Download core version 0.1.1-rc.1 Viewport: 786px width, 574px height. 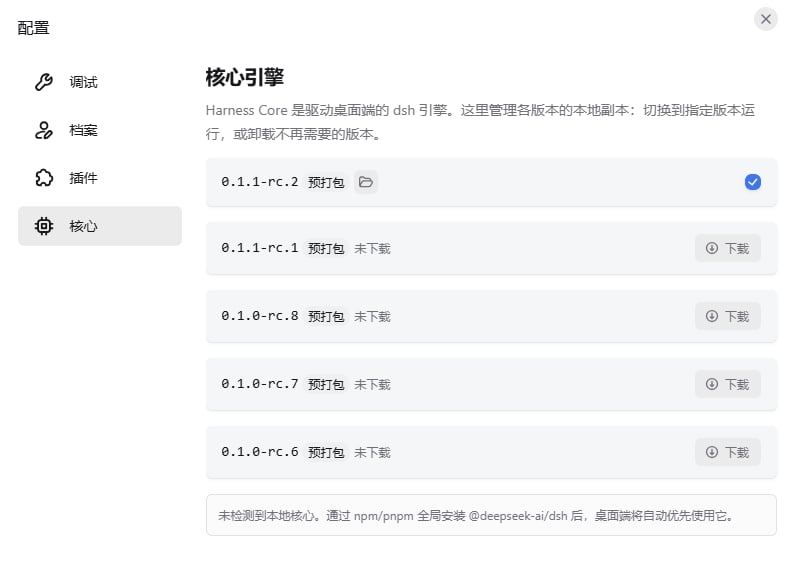pos(728,248)
